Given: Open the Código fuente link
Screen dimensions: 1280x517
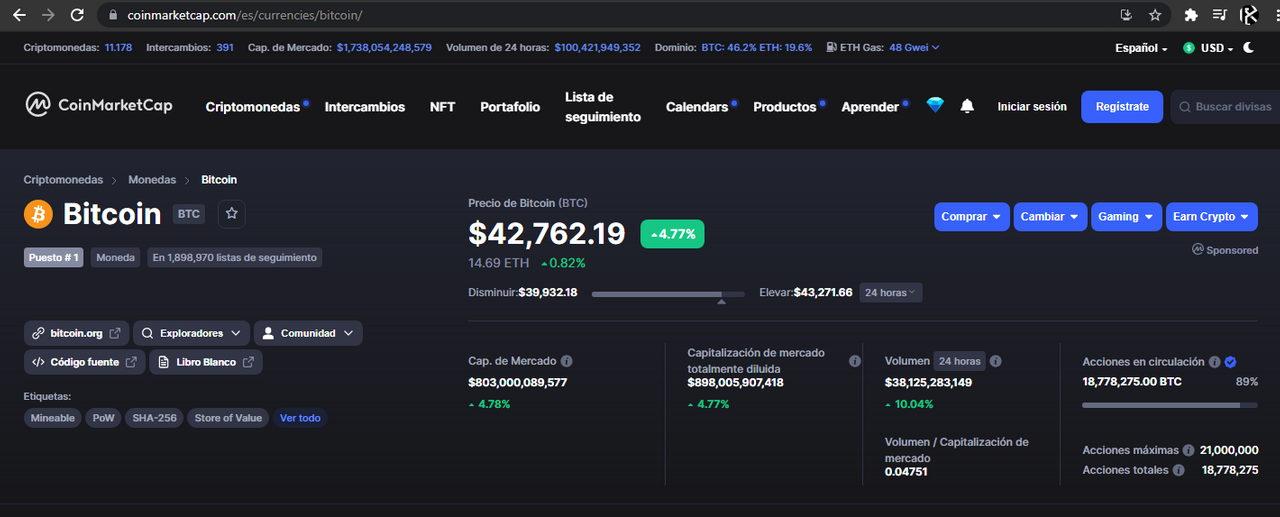Looking at the screenshot, I should click(x=84, y=362).
